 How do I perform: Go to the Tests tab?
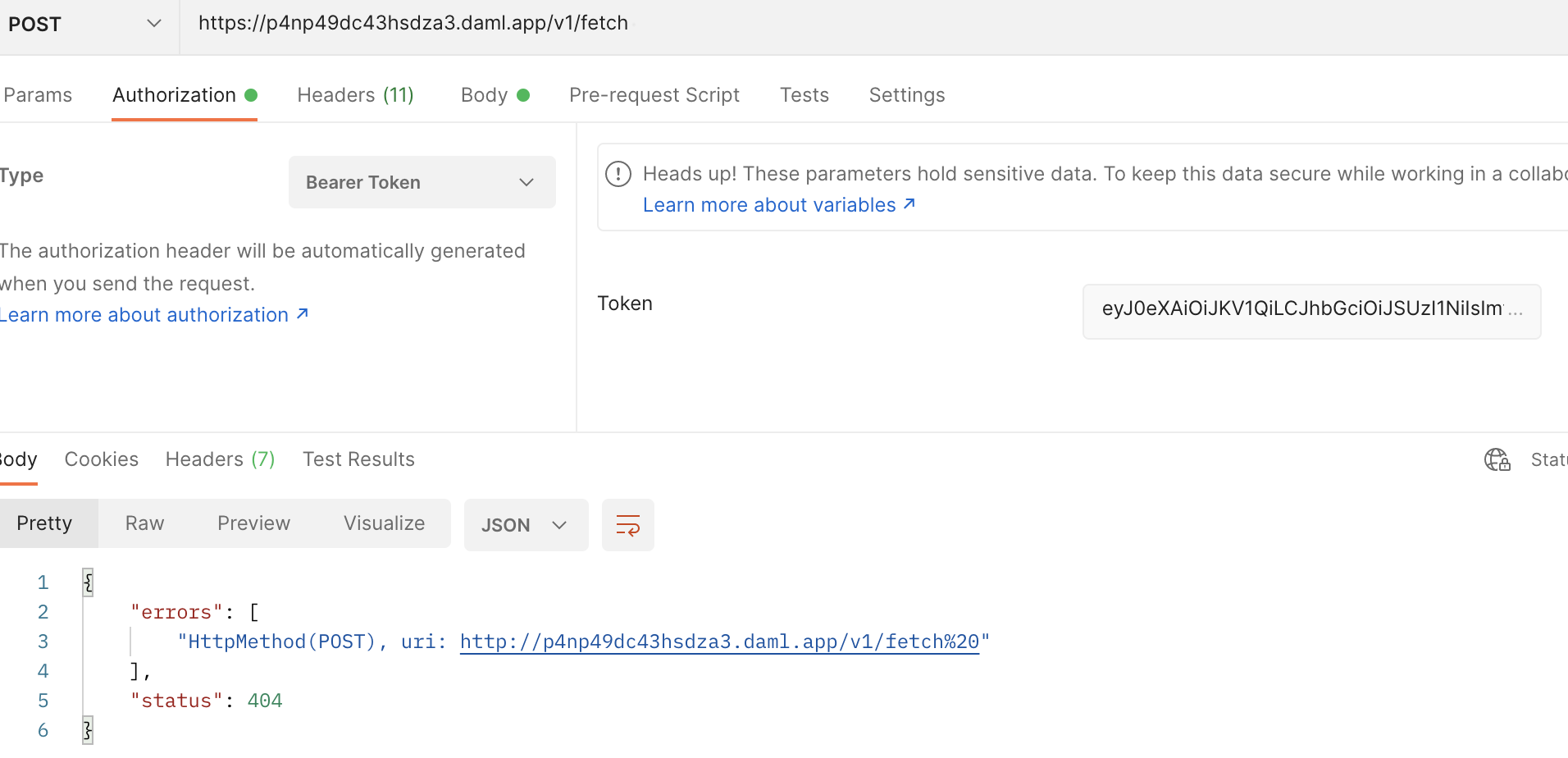pos(804,95)
